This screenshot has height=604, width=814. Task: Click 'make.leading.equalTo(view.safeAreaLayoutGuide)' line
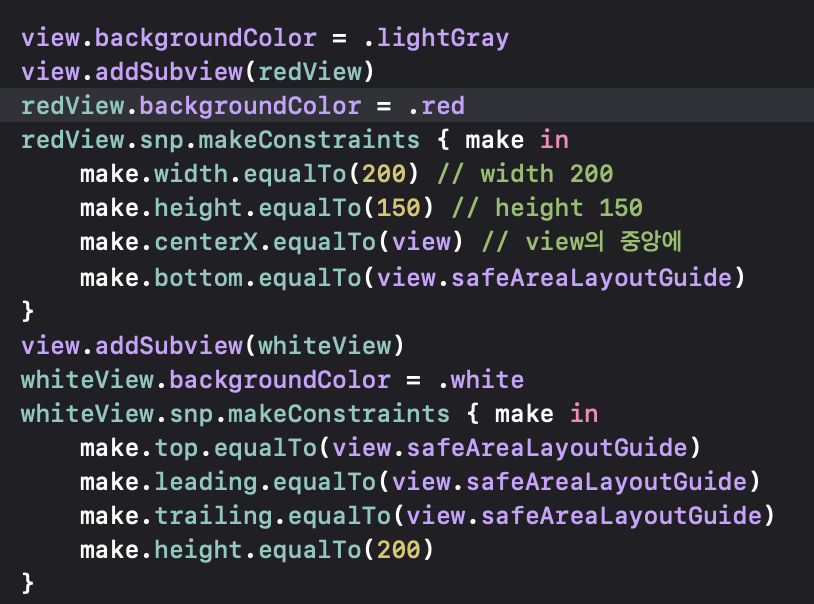pyautogui.click(x=420, y=482)
